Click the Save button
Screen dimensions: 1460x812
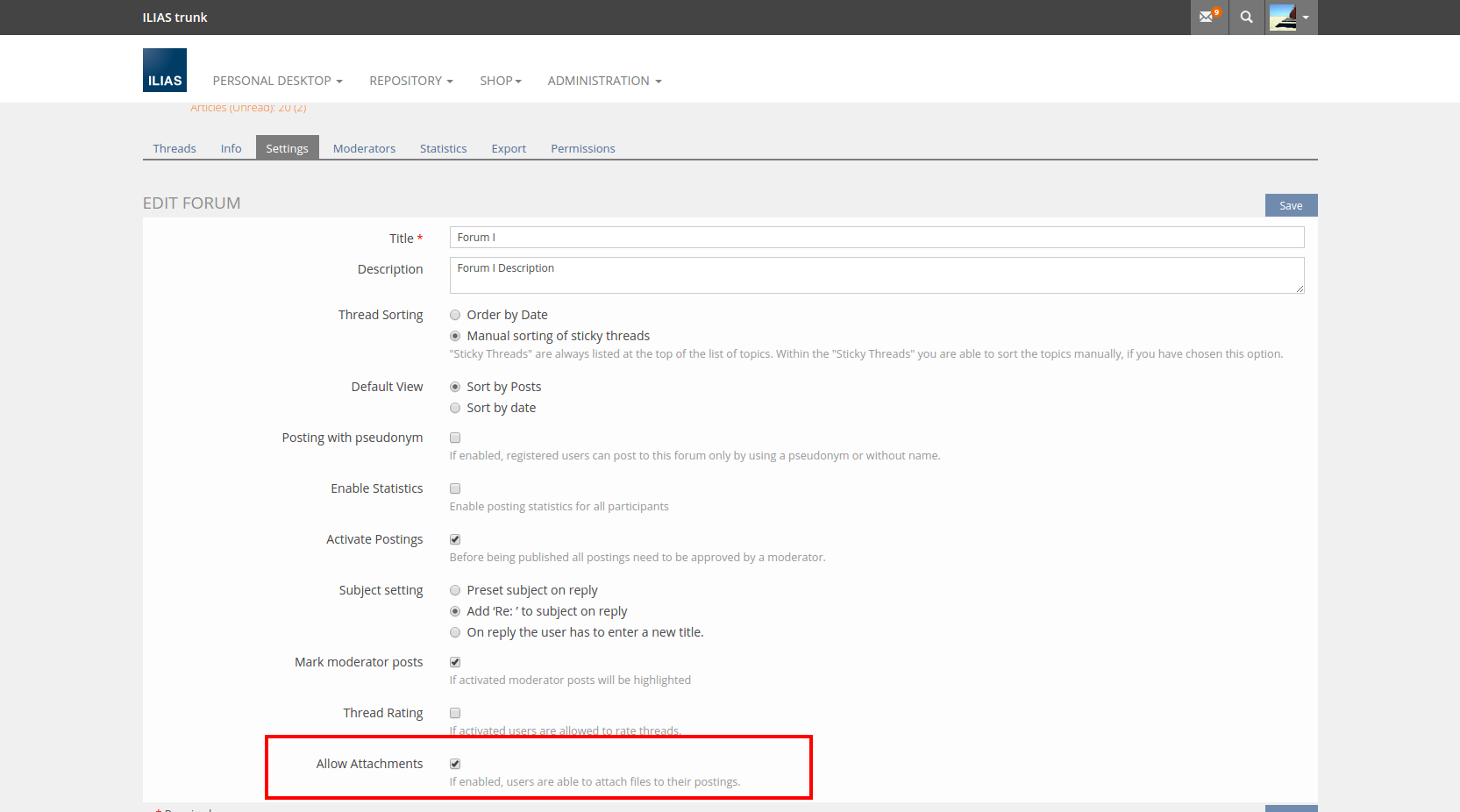(1290, 205)
